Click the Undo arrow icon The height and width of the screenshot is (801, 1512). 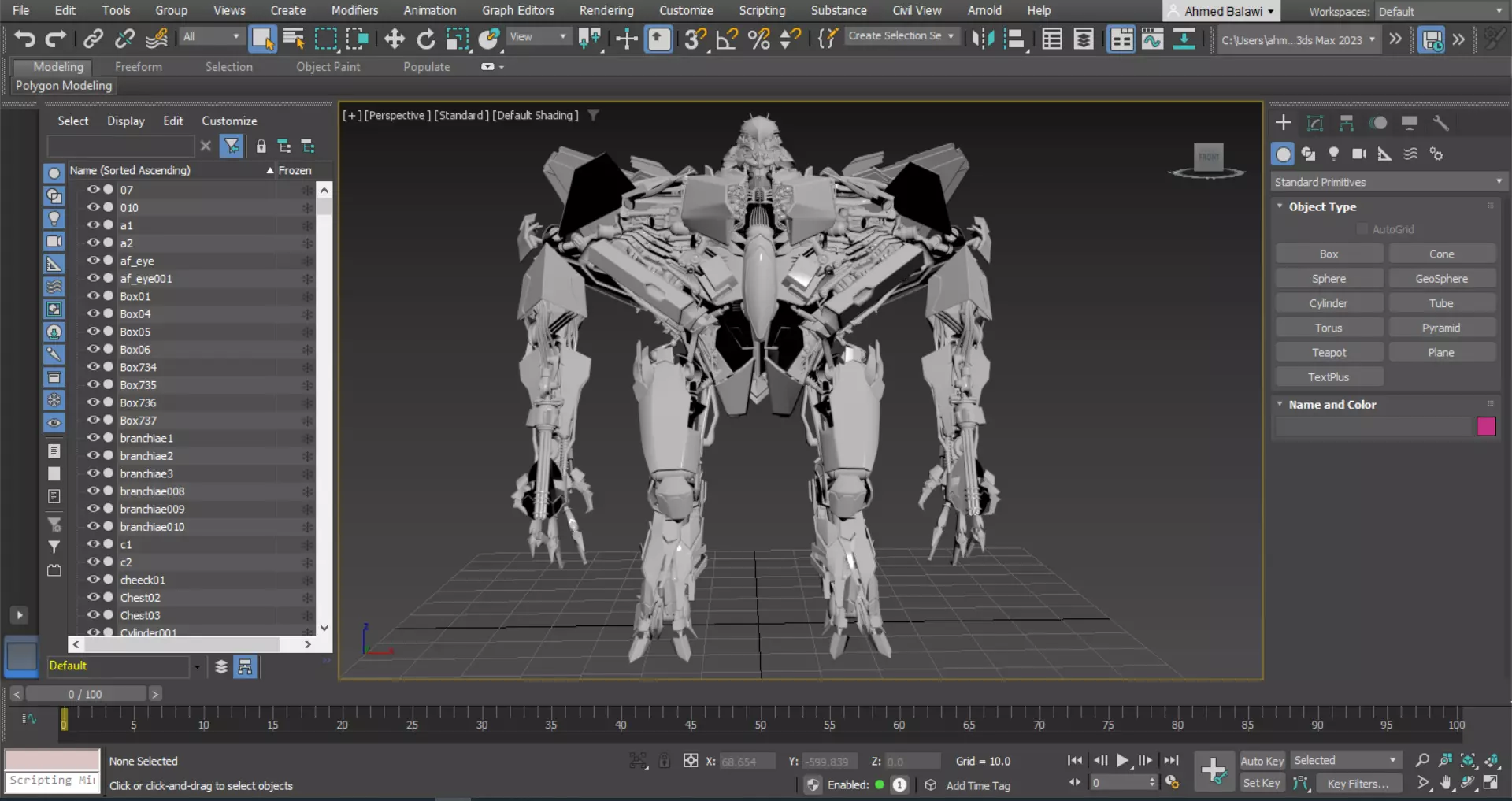coord(24,38)
